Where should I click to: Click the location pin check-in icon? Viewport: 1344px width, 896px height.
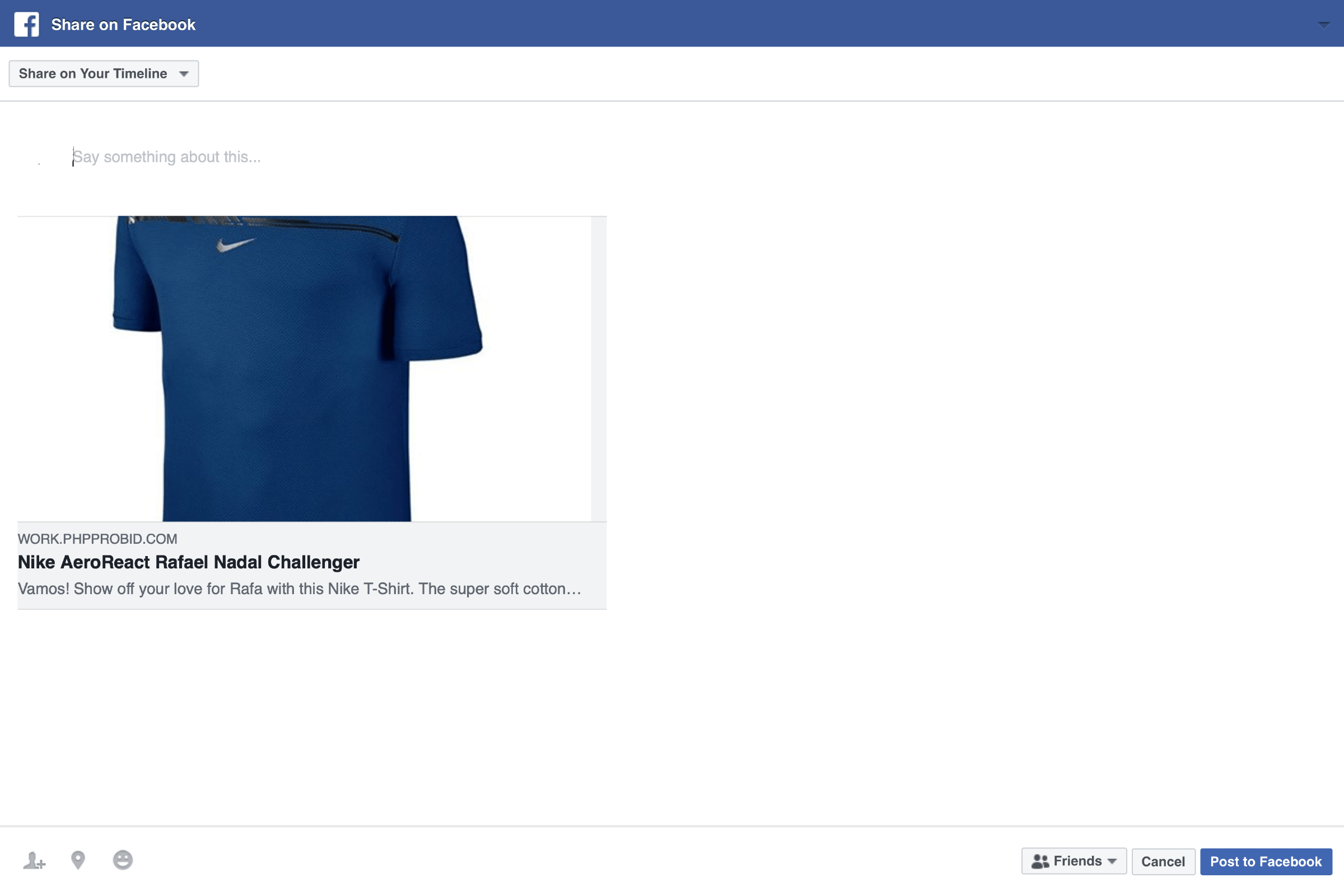(x=78, y=860)
